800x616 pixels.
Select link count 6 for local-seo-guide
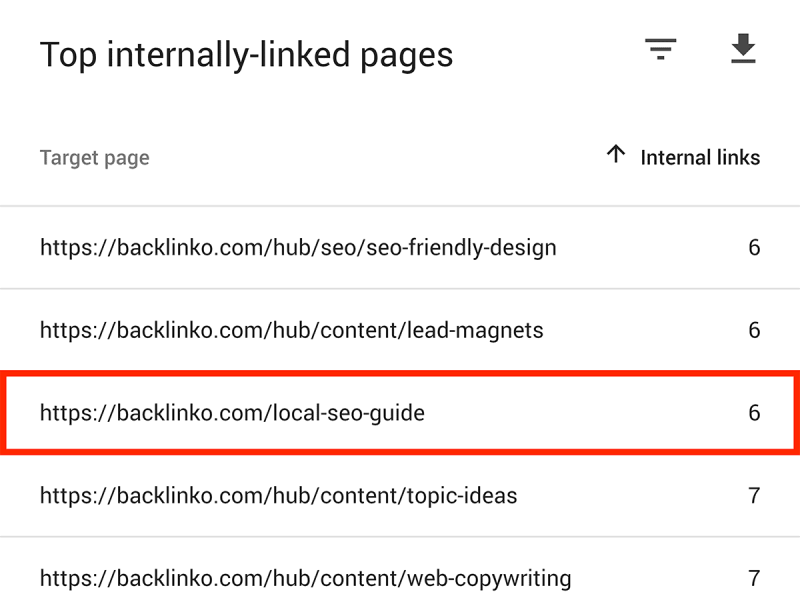[754, 413]
